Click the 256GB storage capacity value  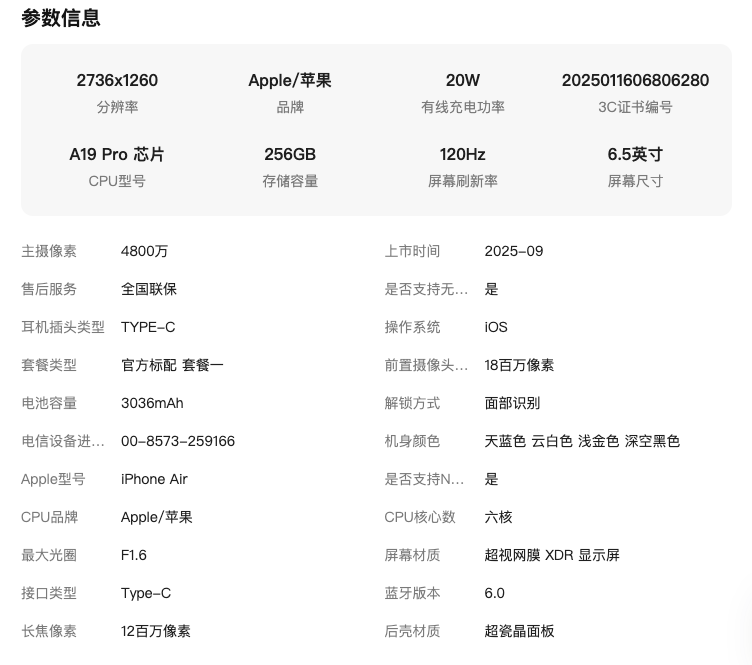pyautogui.click(x=290, y=154)
